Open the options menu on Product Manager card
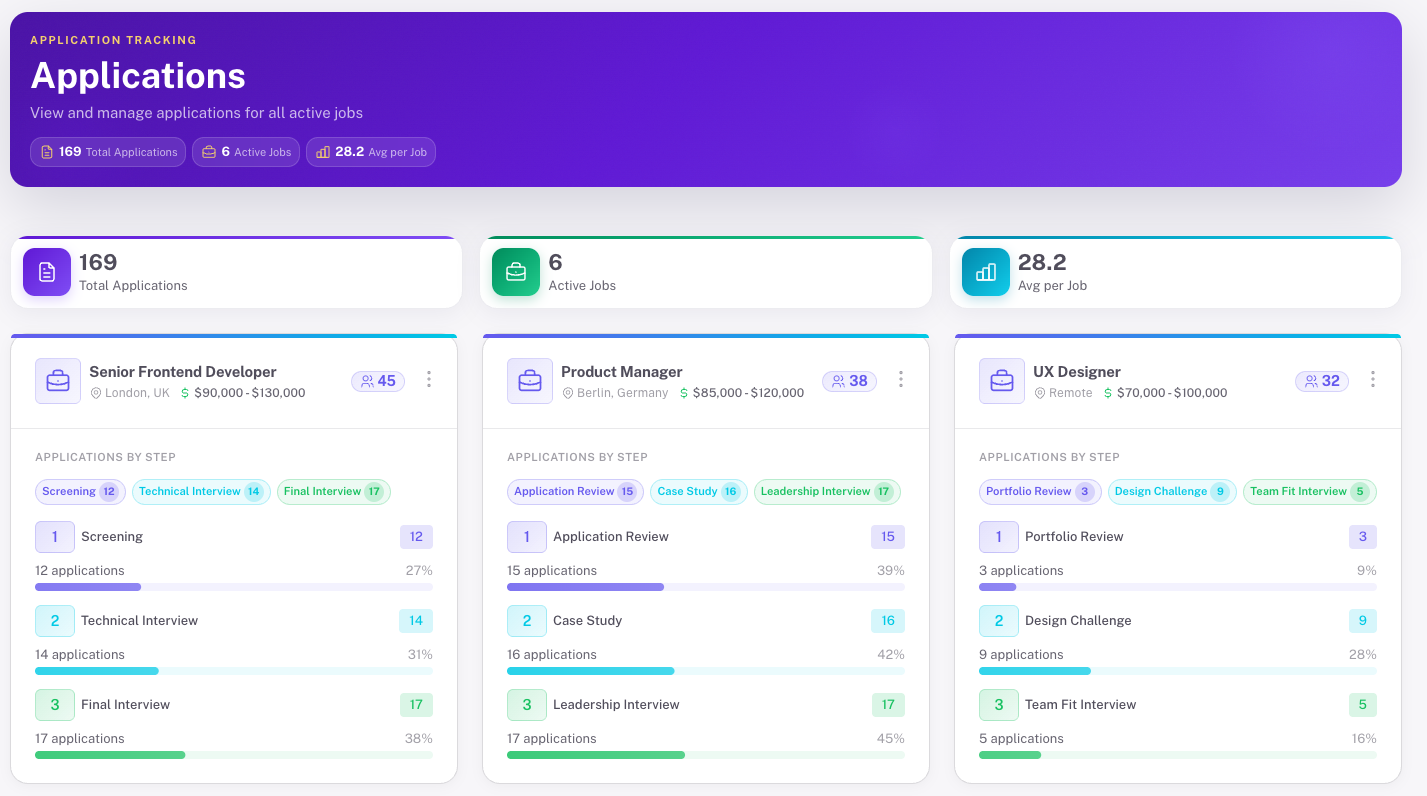Image resolution: width=1427 pixels, height=796 pixels. tap(900, 380)
